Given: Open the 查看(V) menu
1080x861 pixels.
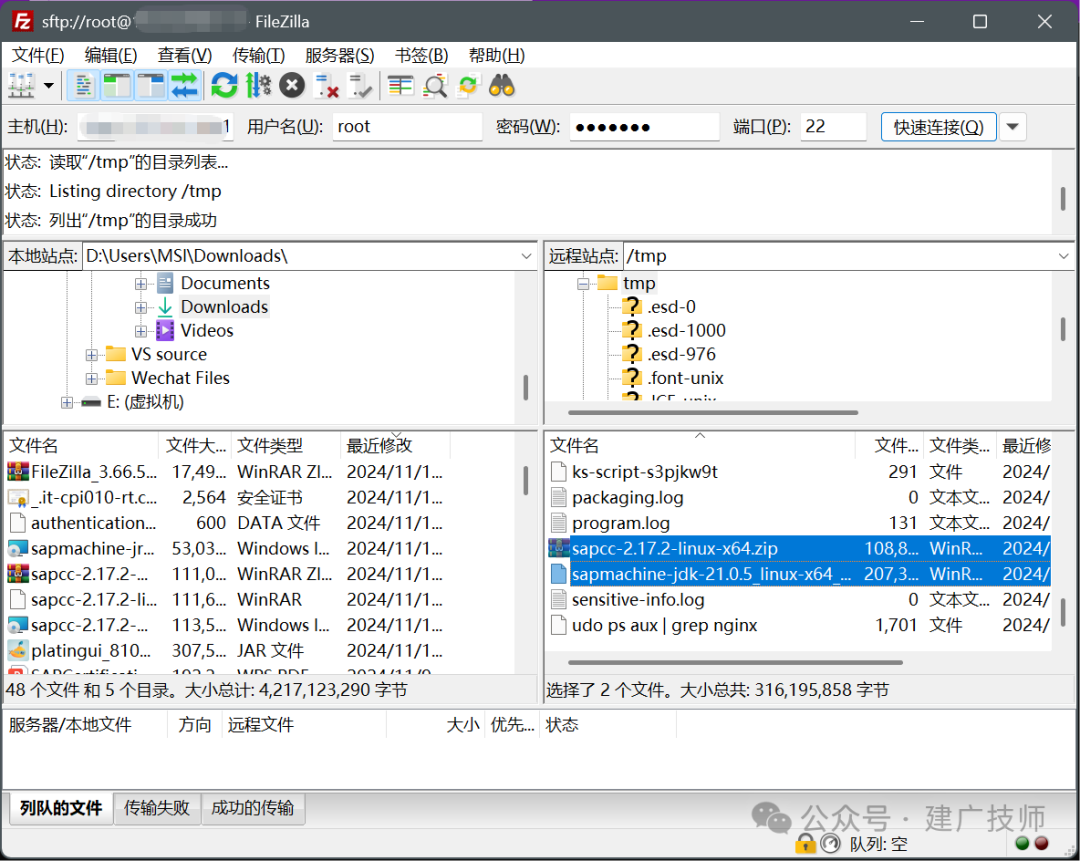Looking at the screenshot, I should [x=184, y=55].
